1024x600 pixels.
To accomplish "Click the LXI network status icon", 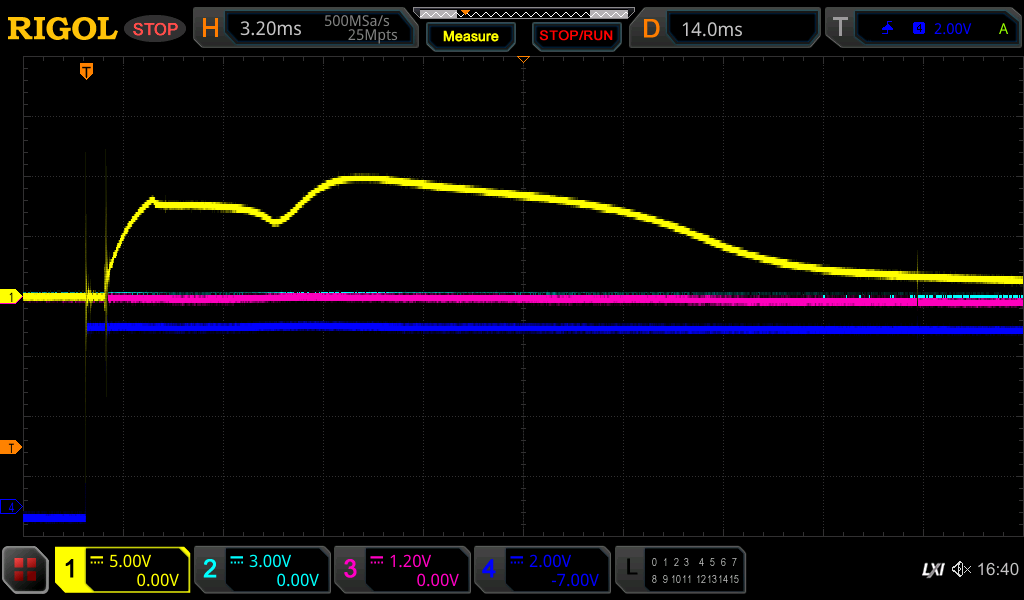I will click(x=932, y=570).
